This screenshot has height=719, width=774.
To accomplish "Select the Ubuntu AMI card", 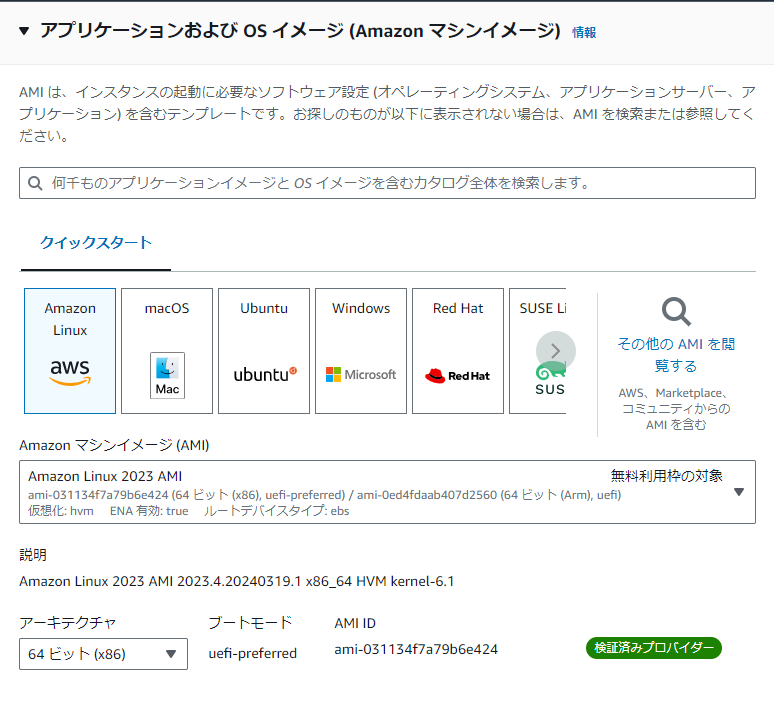I will [264, 351].
